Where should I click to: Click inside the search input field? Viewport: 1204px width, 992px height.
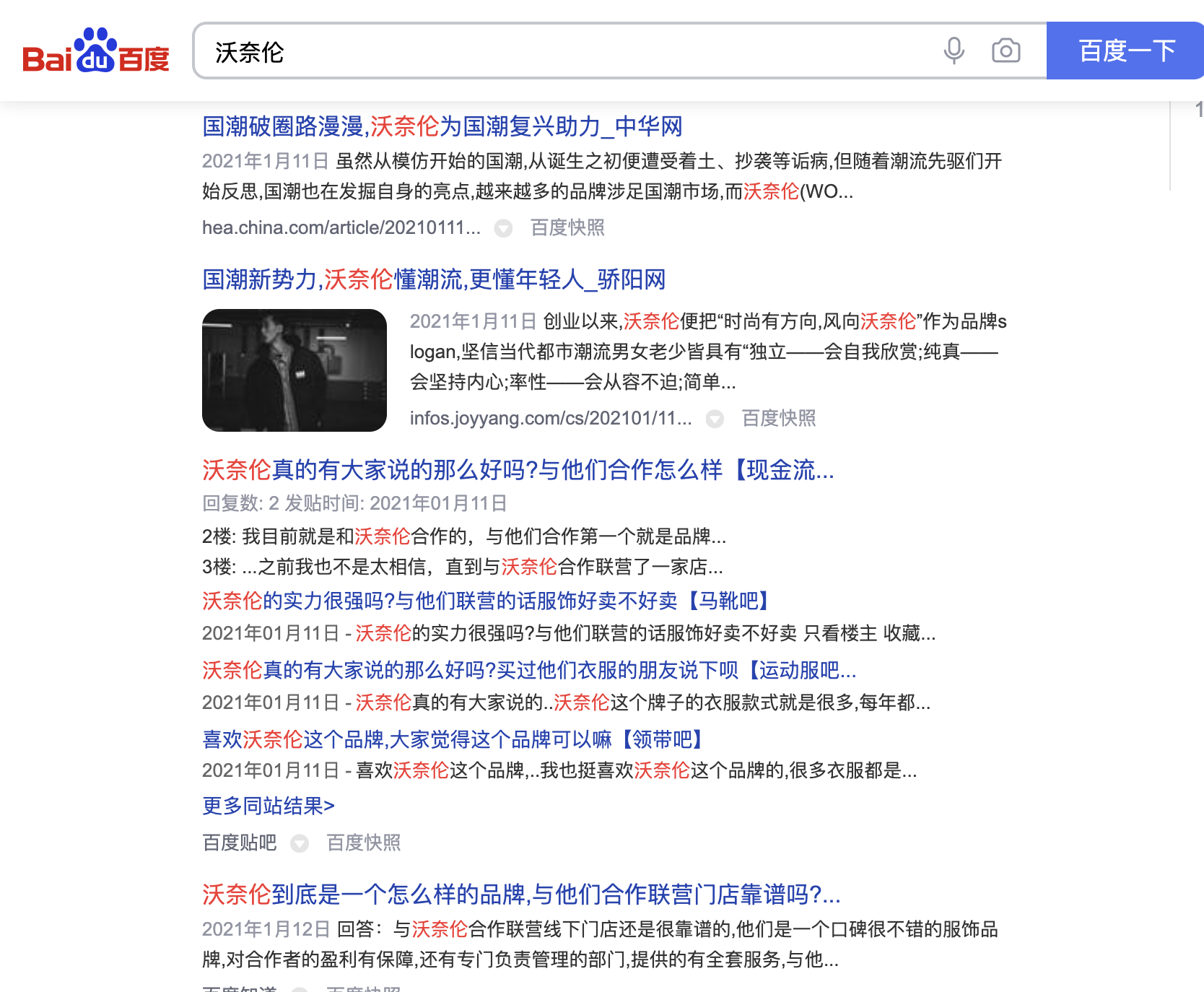pyautogui.click(x=505, y=51)
